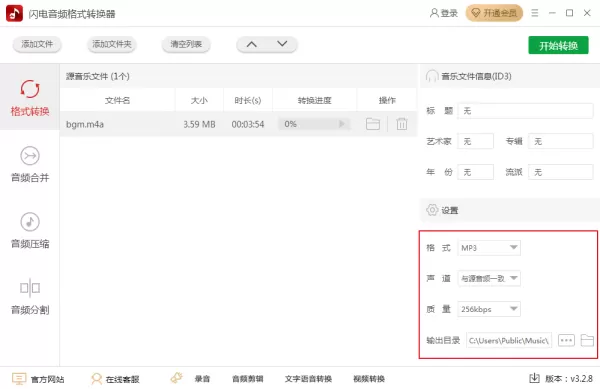Start conversion with 开始转换 button
This screenshot has width=600, height=389.
[x=558, y=45]
